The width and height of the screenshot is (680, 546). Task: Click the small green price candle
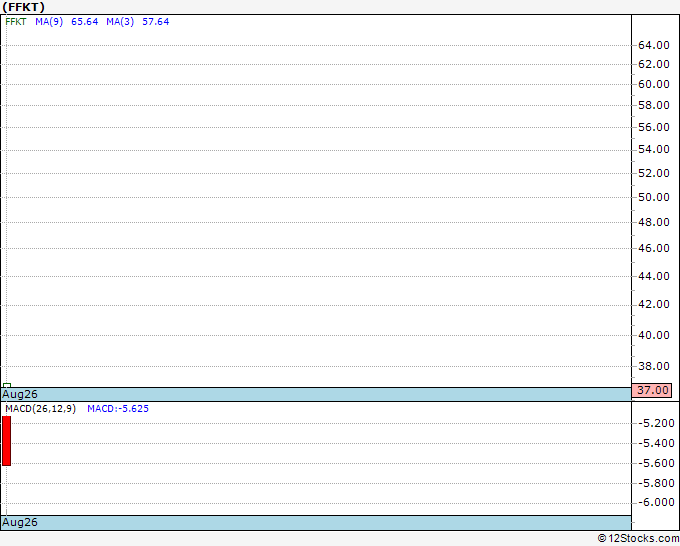(x=7, y=386)
